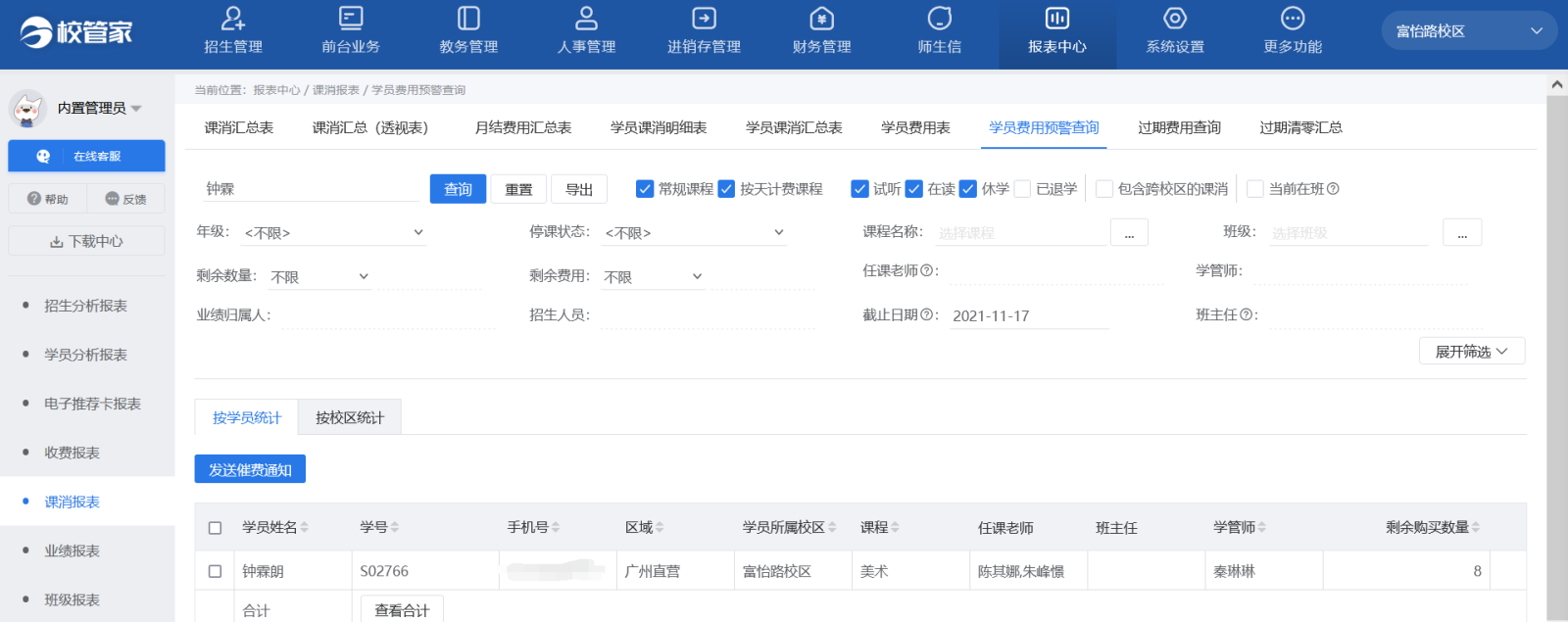1568x622 pixels.
Task: Sort by 学员所属校区 column arrows
Action: pos(832,527)
